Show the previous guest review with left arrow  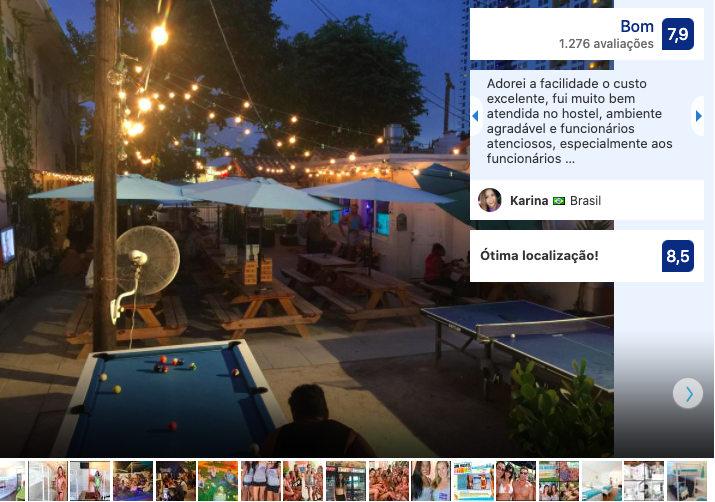tap(476, 116)
